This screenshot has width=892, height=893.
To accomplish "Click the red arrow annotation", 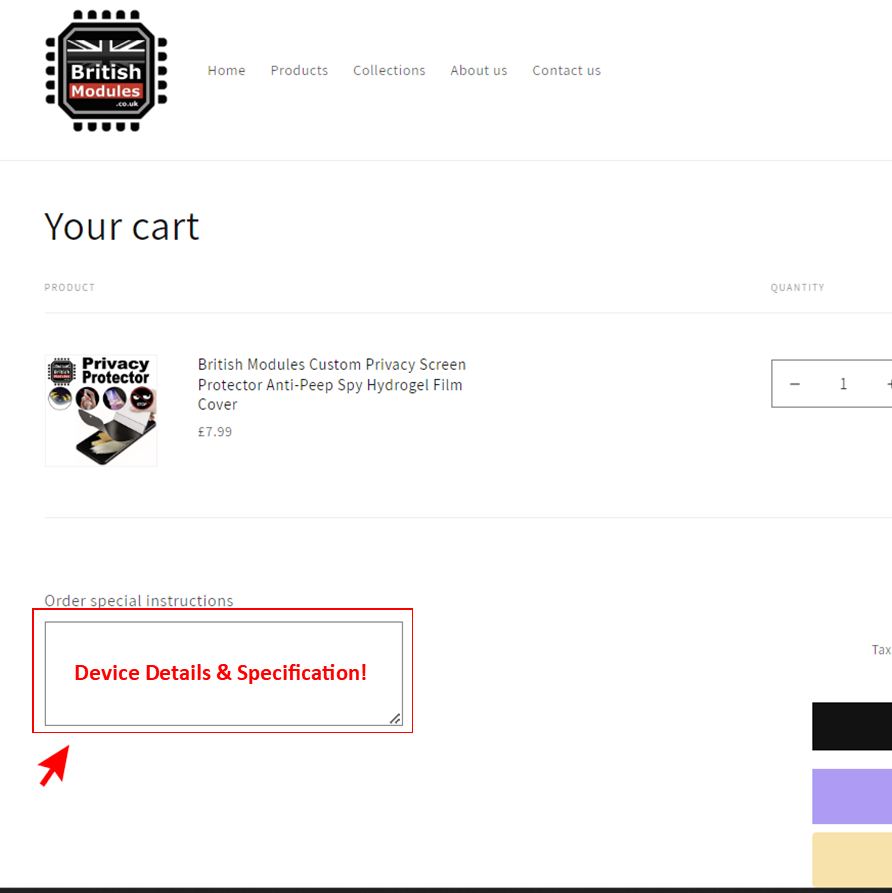I will pyautogui.click(x=54, y=766).
